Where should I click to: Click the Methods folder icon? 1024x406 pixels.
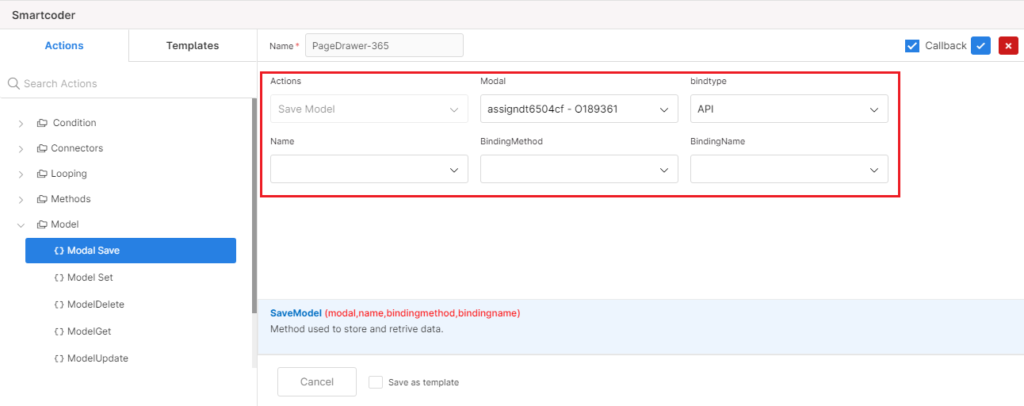tap(42, 199)
